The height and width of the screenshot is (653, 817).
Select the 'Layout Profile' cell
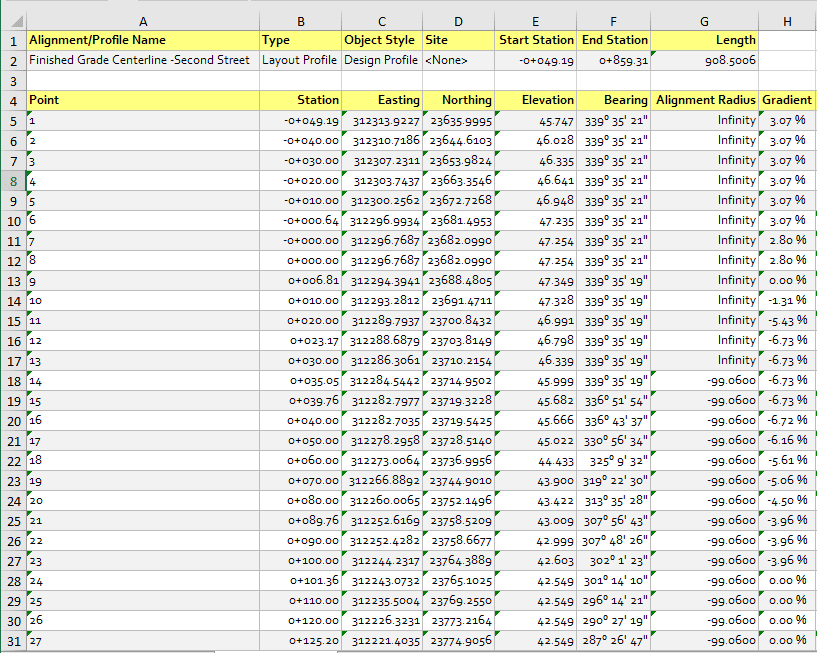(x=301, y=60)
